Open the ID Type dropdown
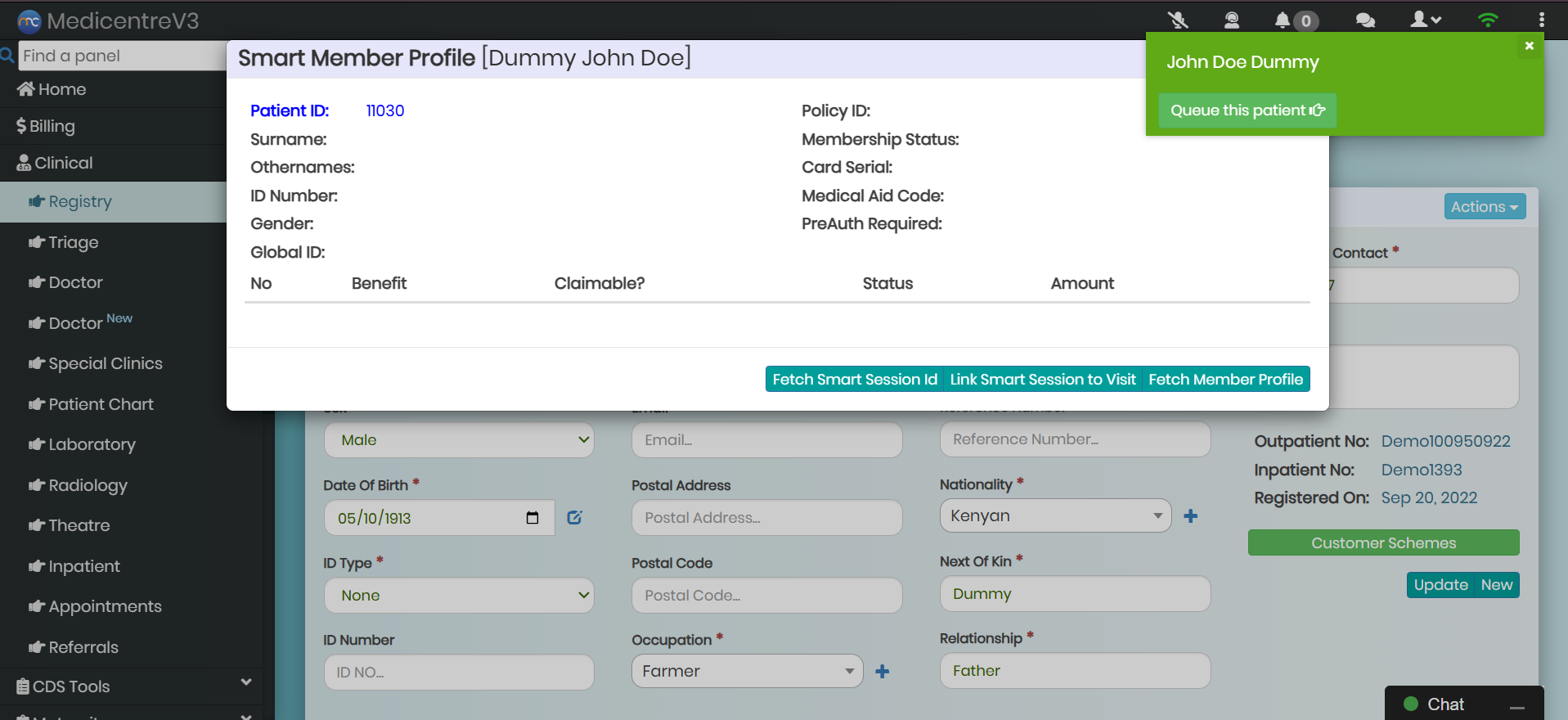The height and width of the screenshot is (720, 1568). point(459,596)
